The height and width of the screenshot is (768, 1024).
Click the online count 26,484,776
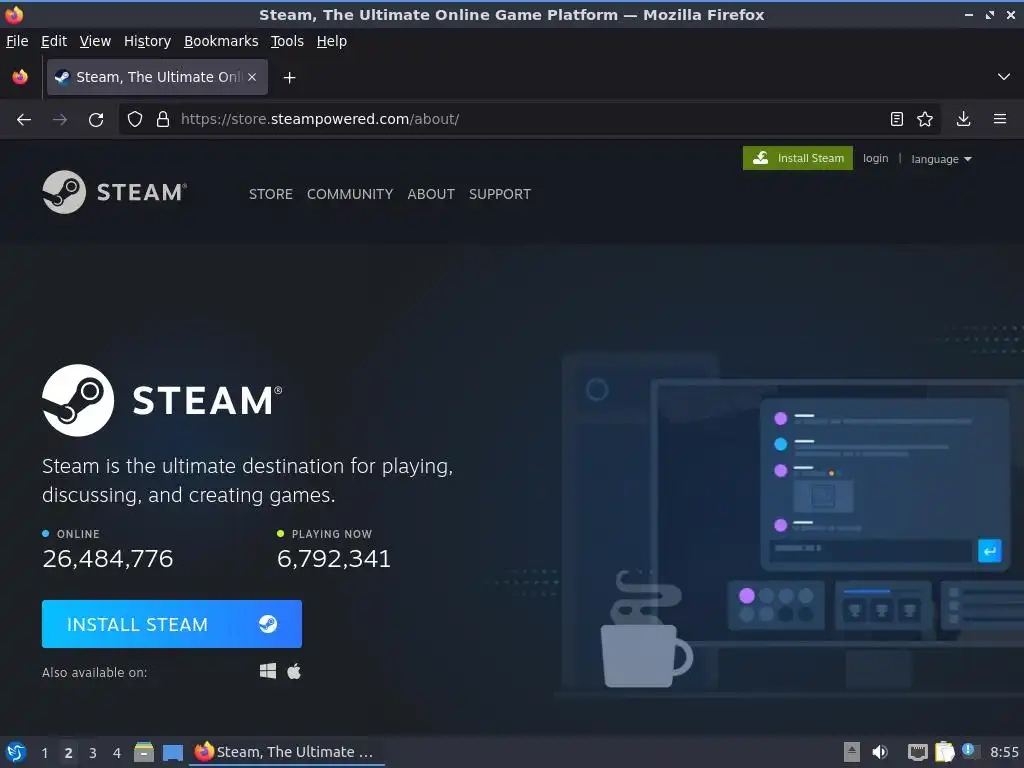coord(108,558)
